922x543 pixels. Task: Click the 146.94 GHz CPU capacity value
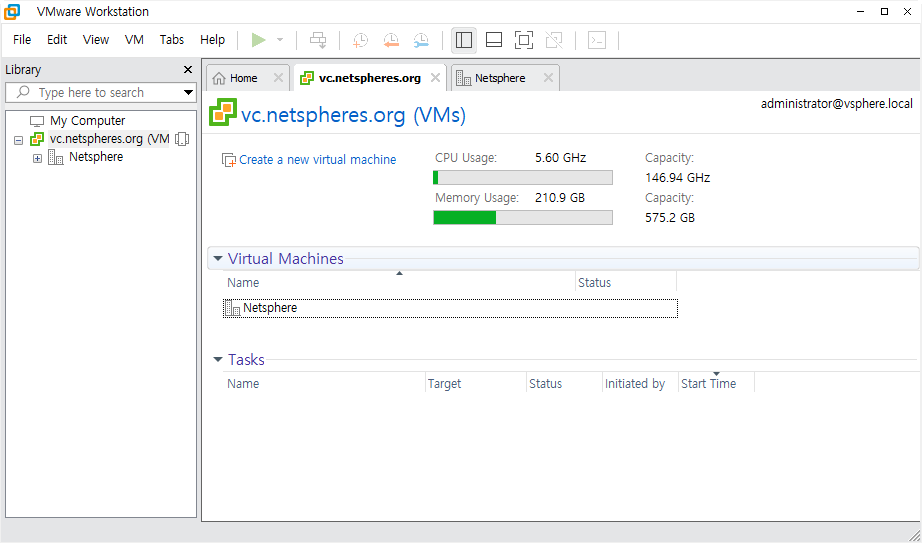tap(677, 178)
